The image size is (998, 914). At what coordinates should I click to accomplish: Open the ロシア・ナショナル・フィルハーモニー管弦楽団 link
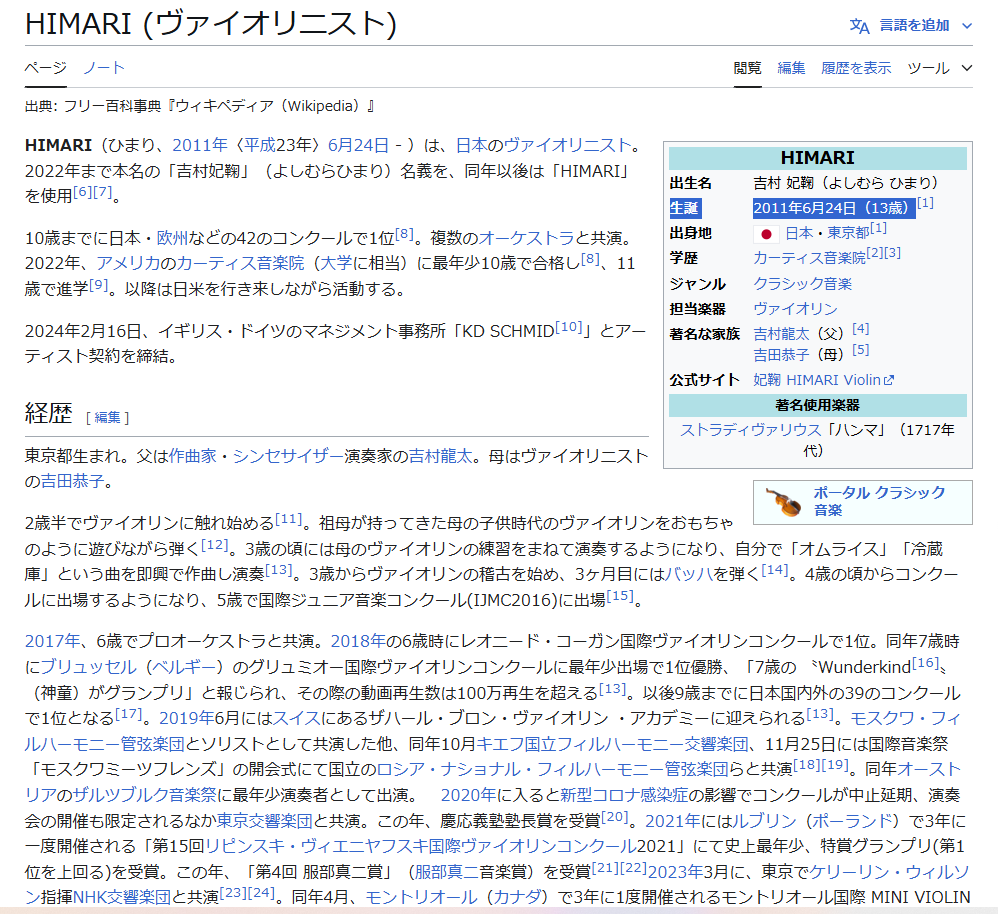[x=552, y=770]
